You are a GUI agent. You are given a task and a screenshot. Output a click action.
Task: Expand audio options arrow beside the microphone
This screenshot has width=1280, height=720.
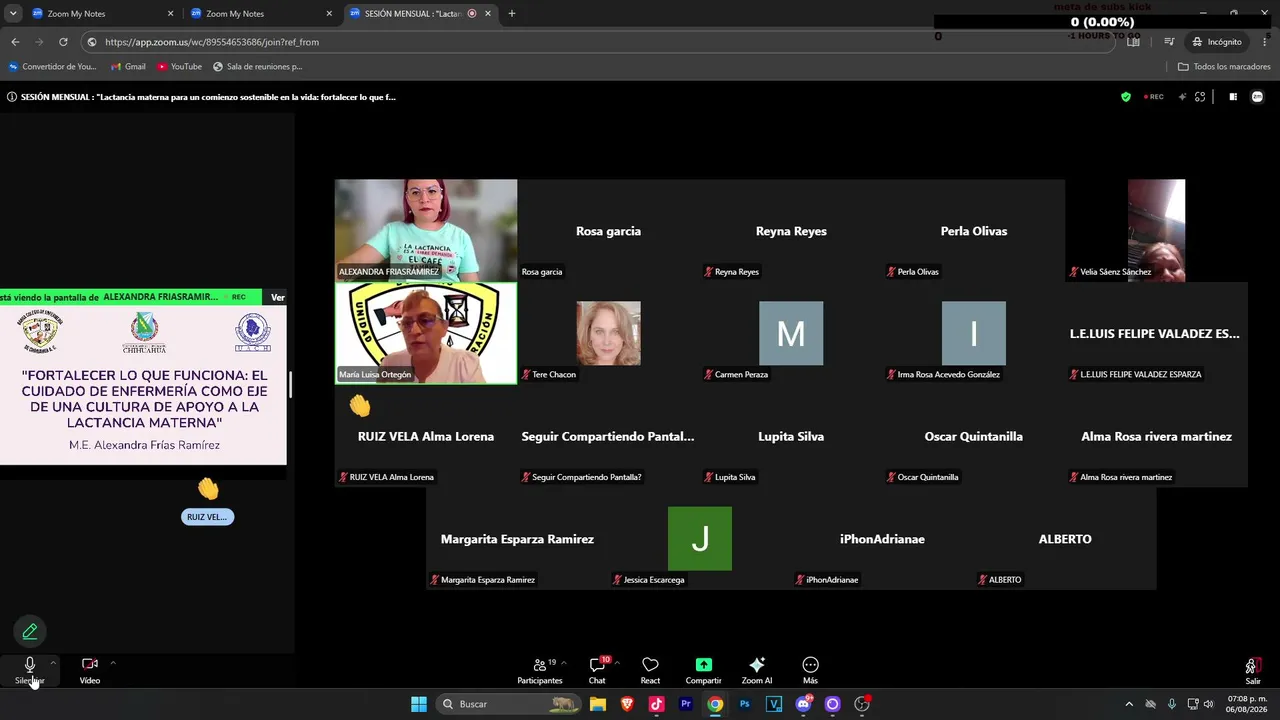click(x=53, y=663)
